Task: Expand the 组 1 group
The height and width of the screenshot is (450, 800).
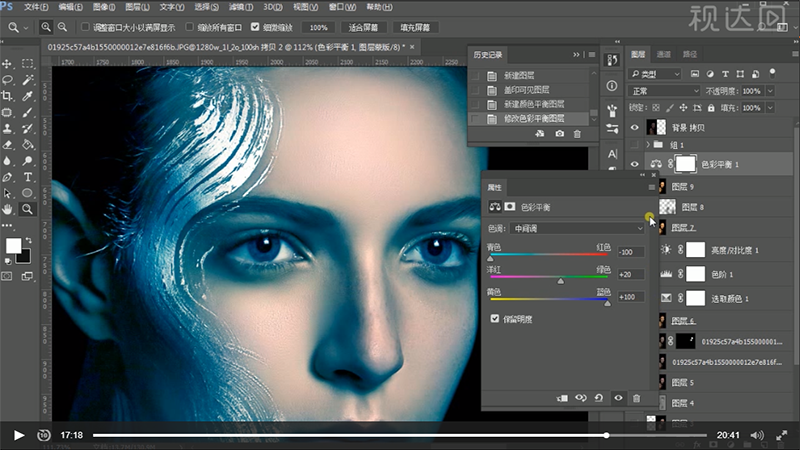Action: pos(648,145)
